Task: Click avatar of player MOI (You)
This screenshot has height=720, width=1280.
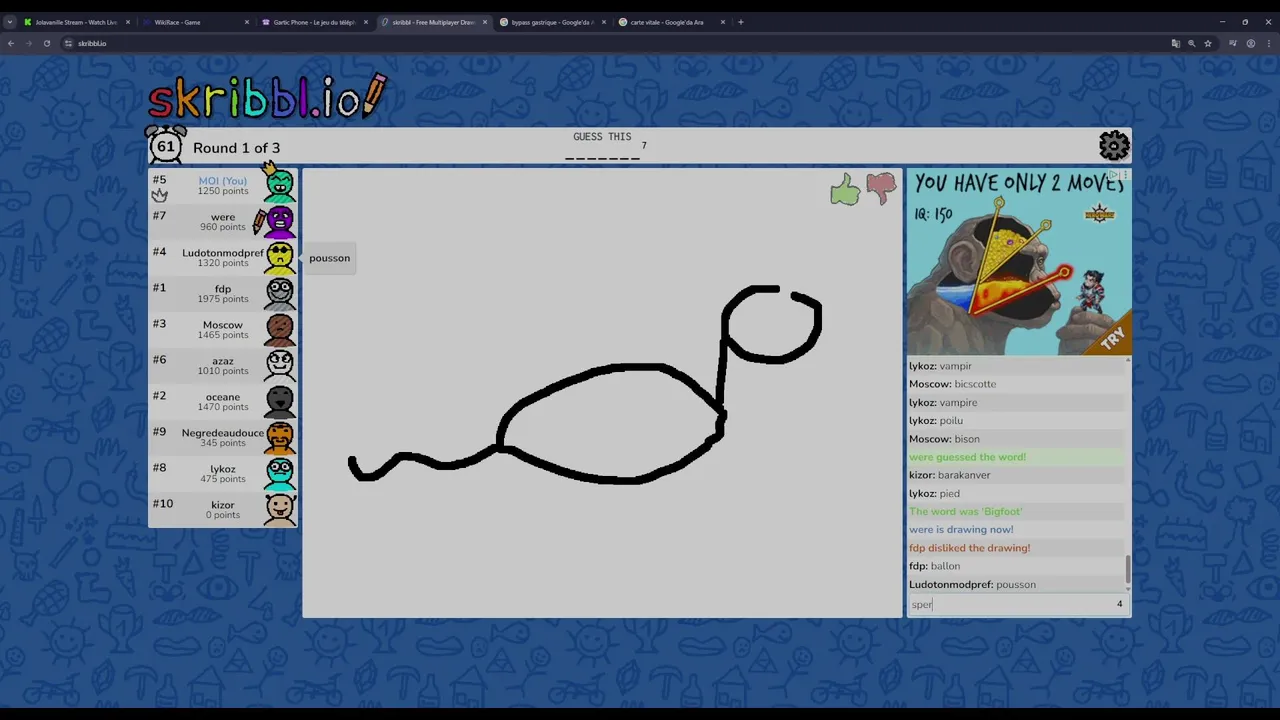Action: click(280, 184)
